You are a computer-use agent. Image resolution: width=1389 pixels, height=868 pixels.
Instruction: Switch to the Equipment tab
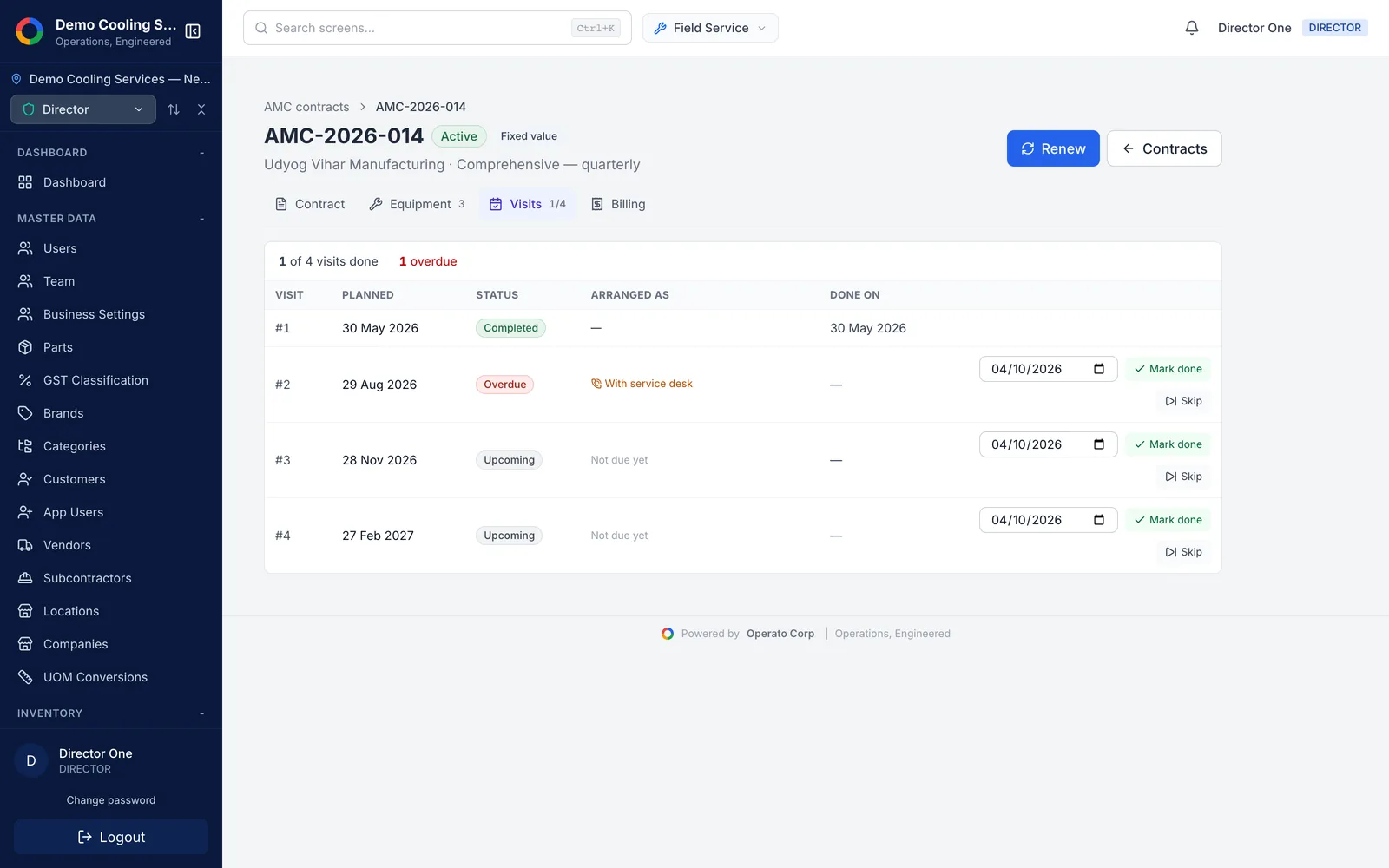(x=417, y=204)
